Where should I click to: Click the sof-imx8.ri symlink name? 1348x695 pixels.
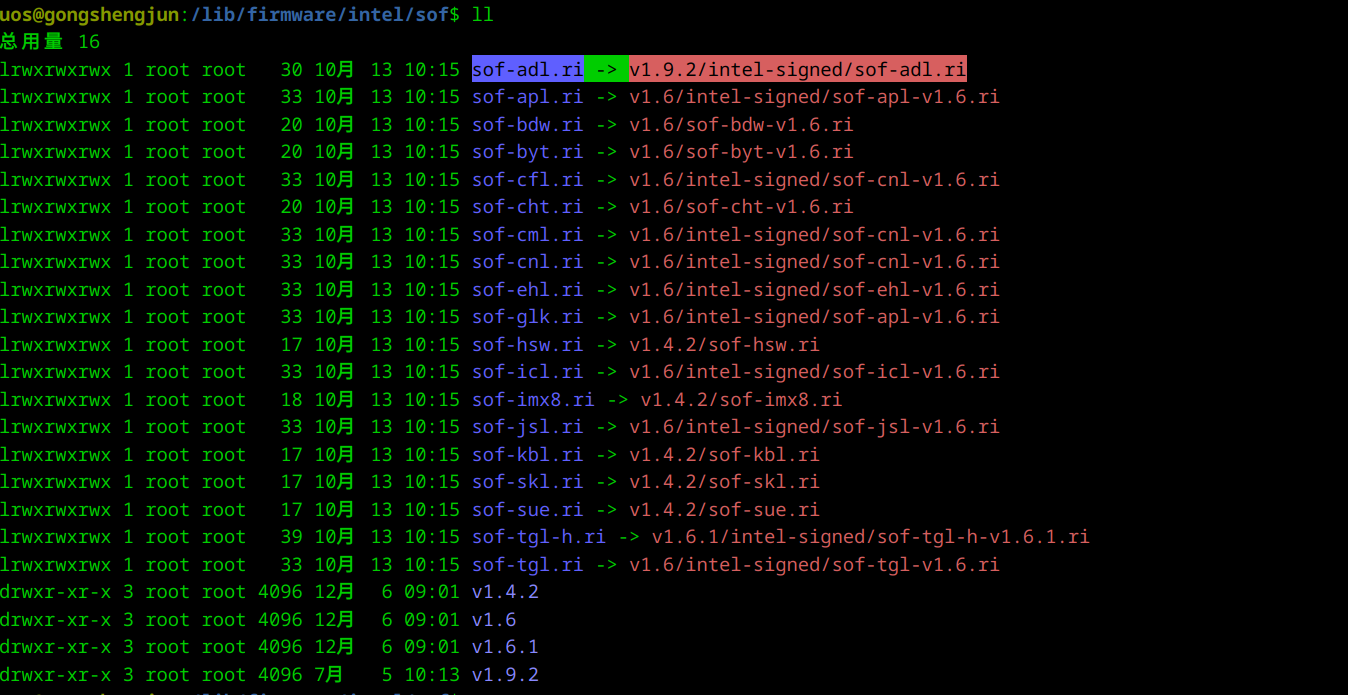pyautogui.click(x=533, y=400)
